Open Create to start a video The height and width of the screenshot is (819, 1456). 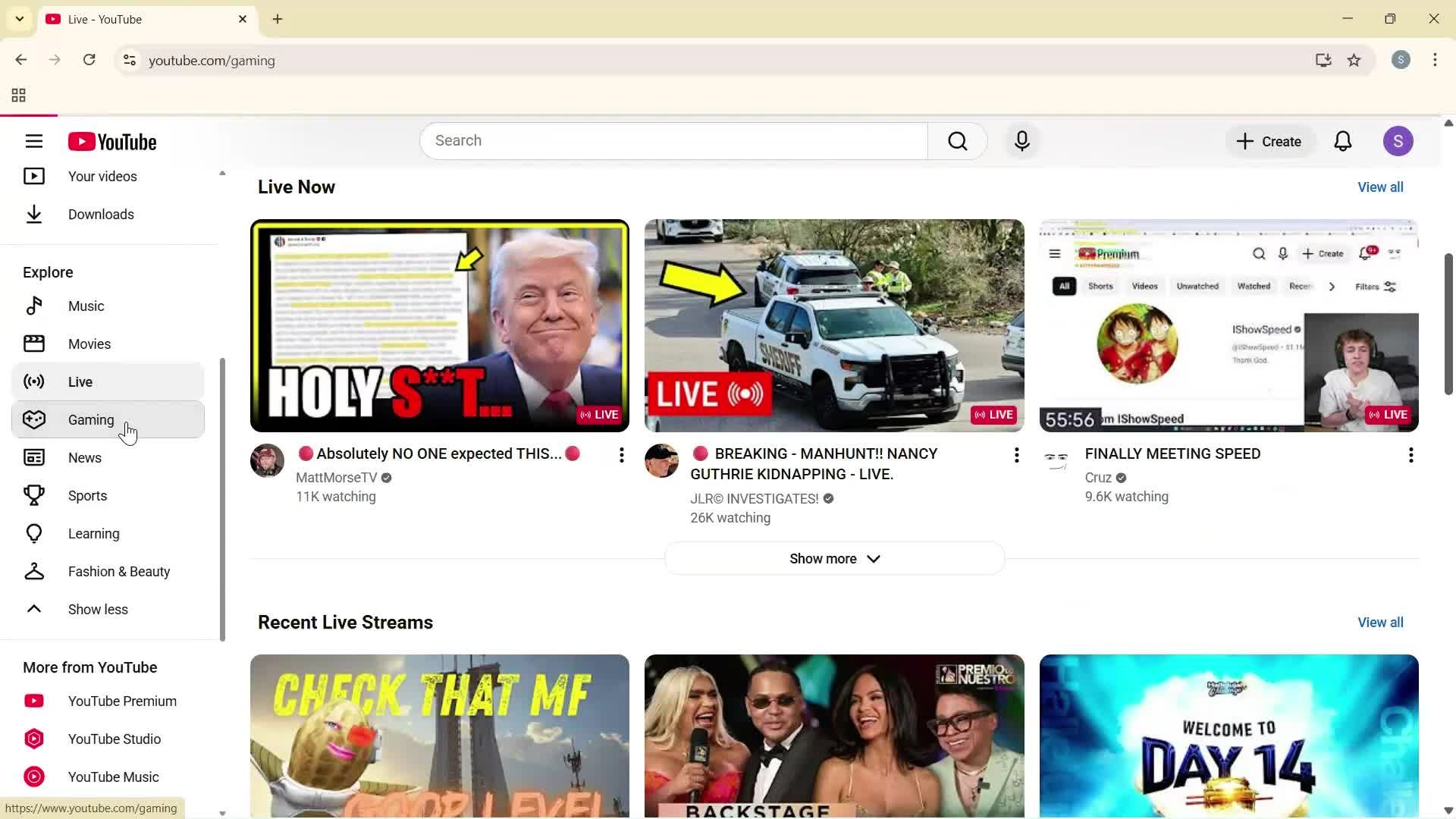click(x=1269, y=141)
